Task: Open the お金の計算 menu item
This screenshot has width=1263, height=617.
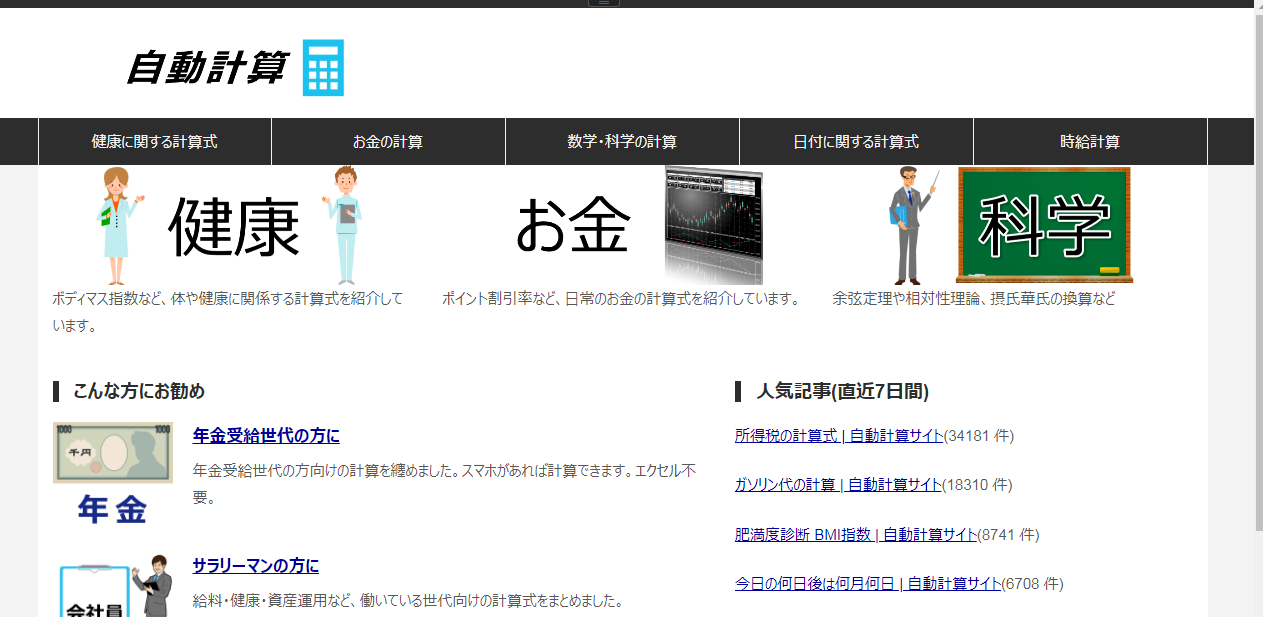Action: 388,142
